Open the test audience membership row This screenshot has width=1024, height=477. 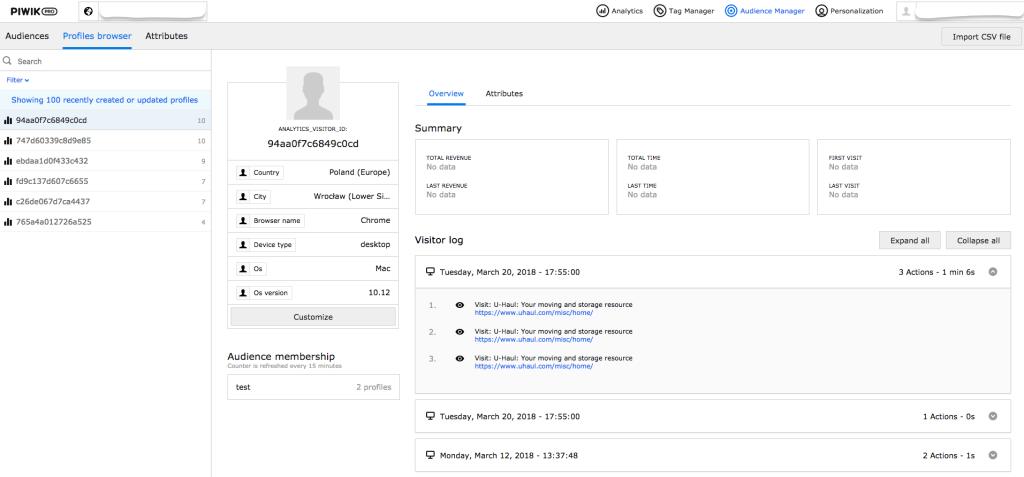tap(313, 387)
